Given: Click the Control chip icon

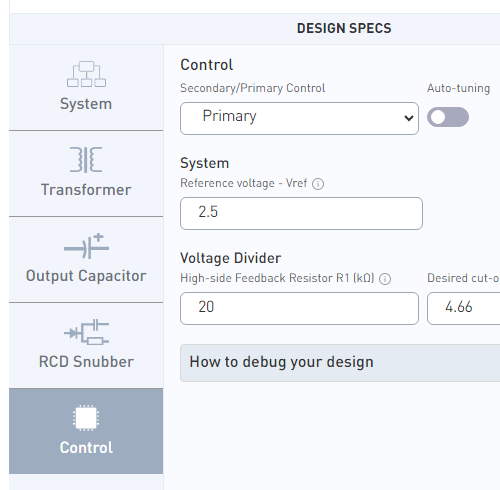Looking at the screenshot, I should [86, 418].
